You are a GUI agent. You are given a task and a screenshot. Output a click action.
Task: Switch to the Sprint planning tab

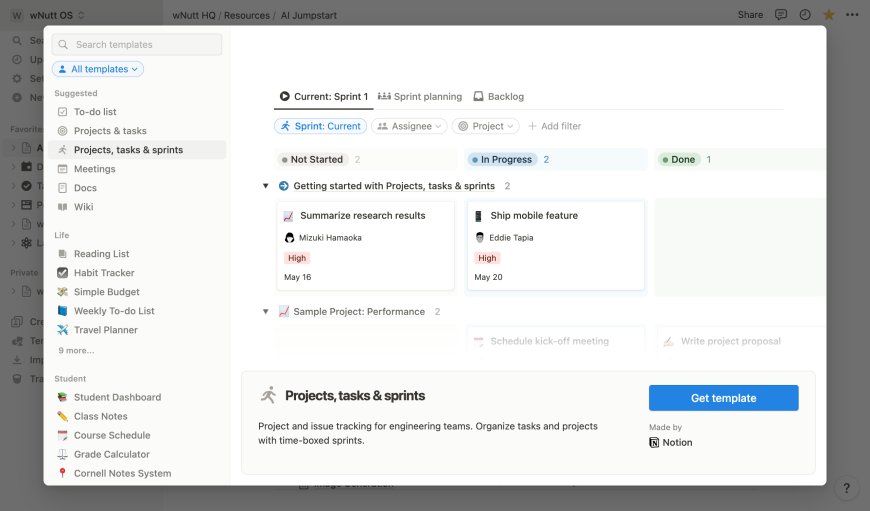pos(420,97)
